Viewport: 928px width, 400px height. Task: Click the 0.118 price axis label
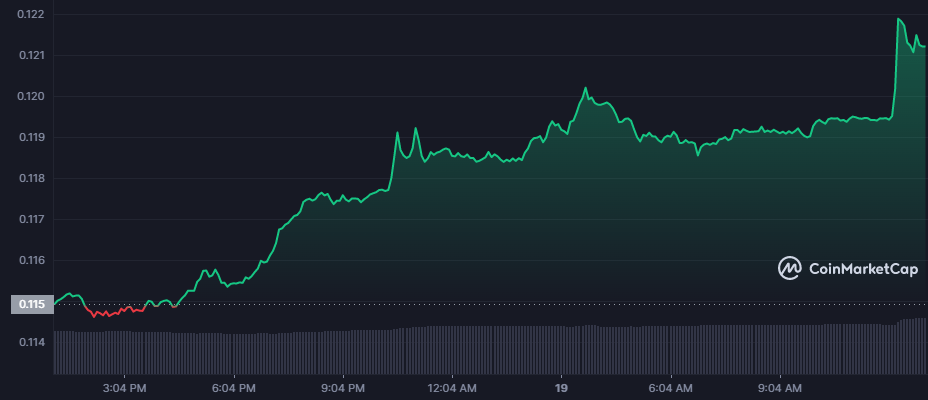[x=31, y=178]
